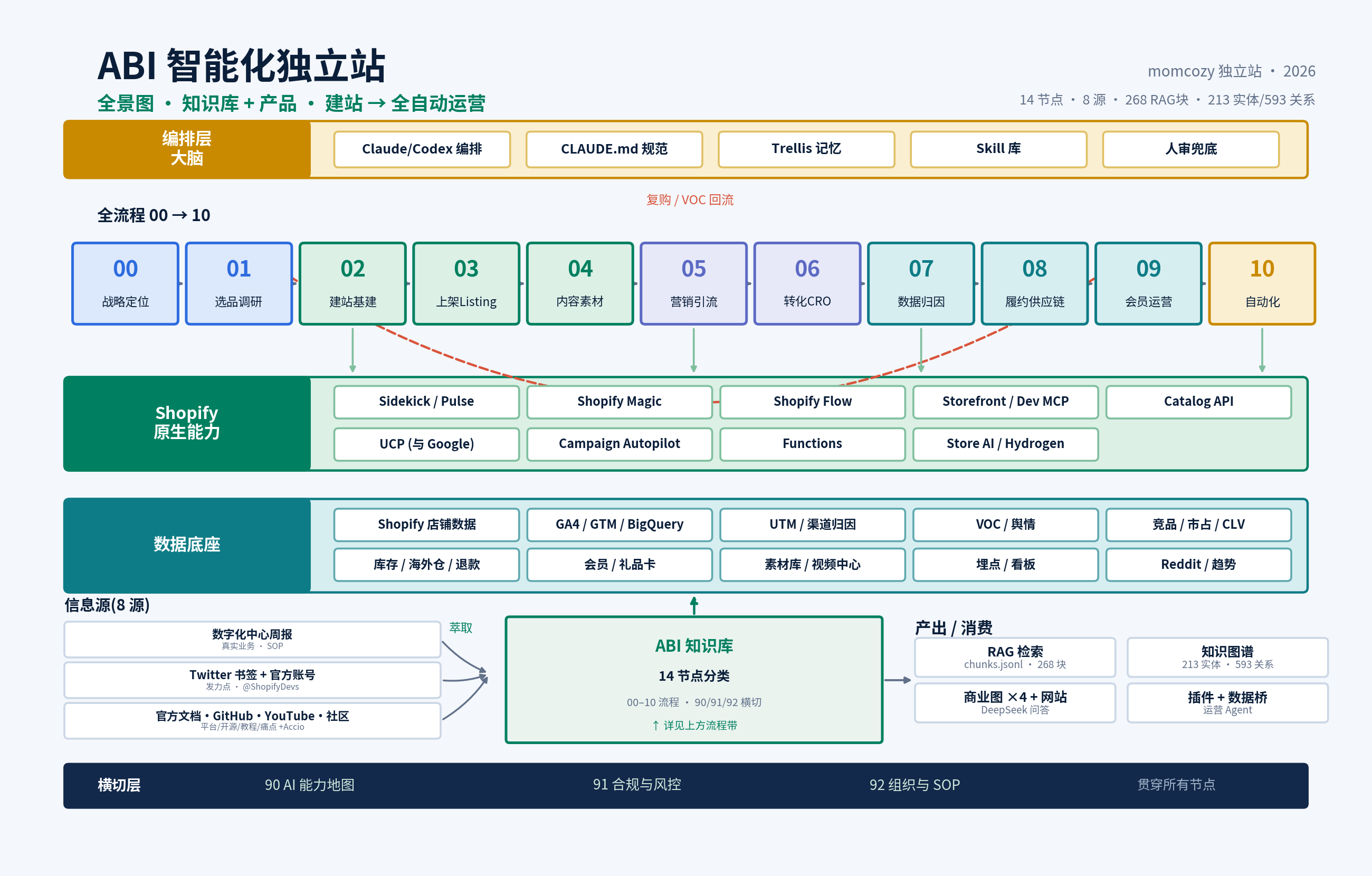This screenshot has height=876, width=1372.
Task: Click the 数据底座 header block
Action: click(187, 546)
